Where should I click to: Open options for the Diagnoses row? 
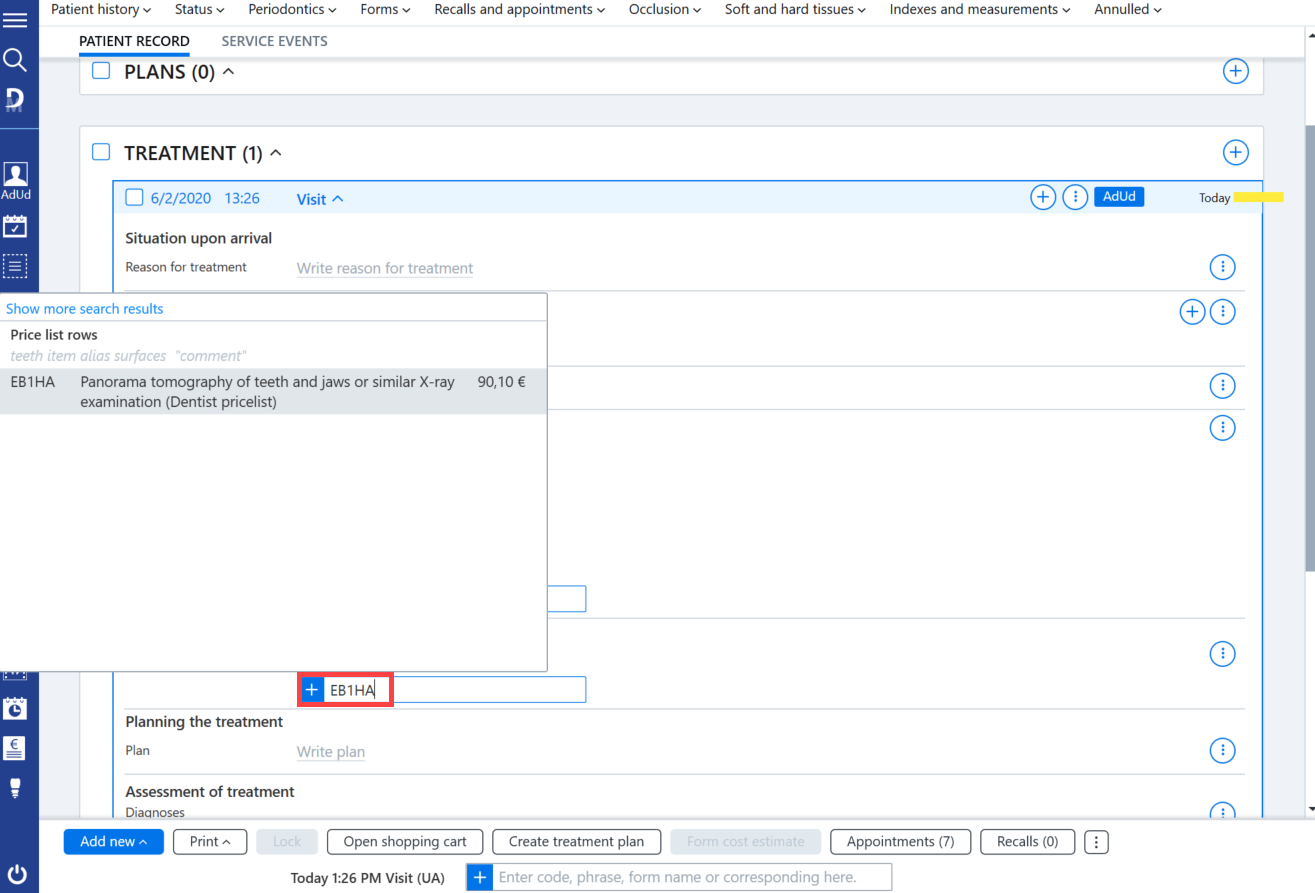click(1223, 812)
